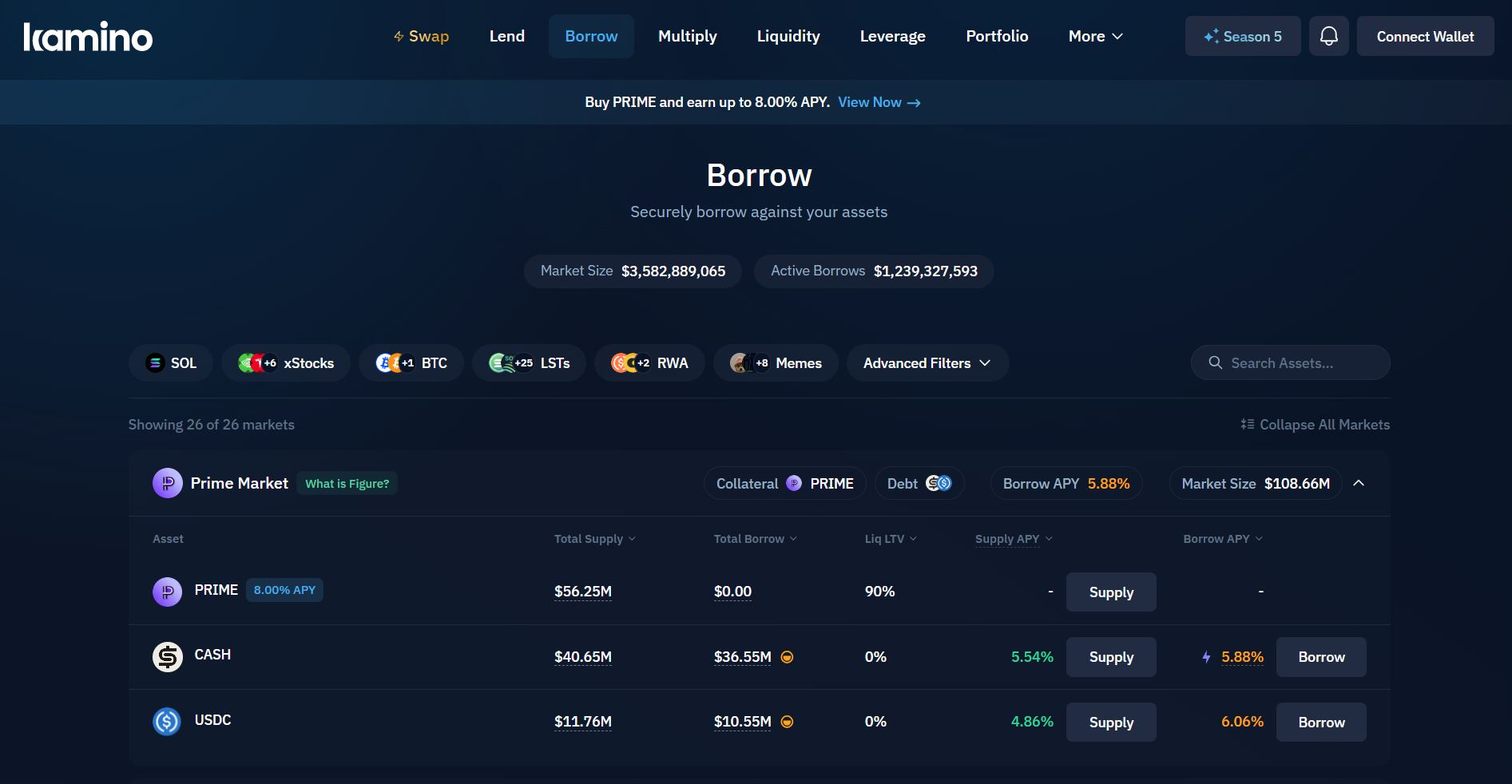
Task: Click the notification bell icon
Action: click(x=1328, y=36)
